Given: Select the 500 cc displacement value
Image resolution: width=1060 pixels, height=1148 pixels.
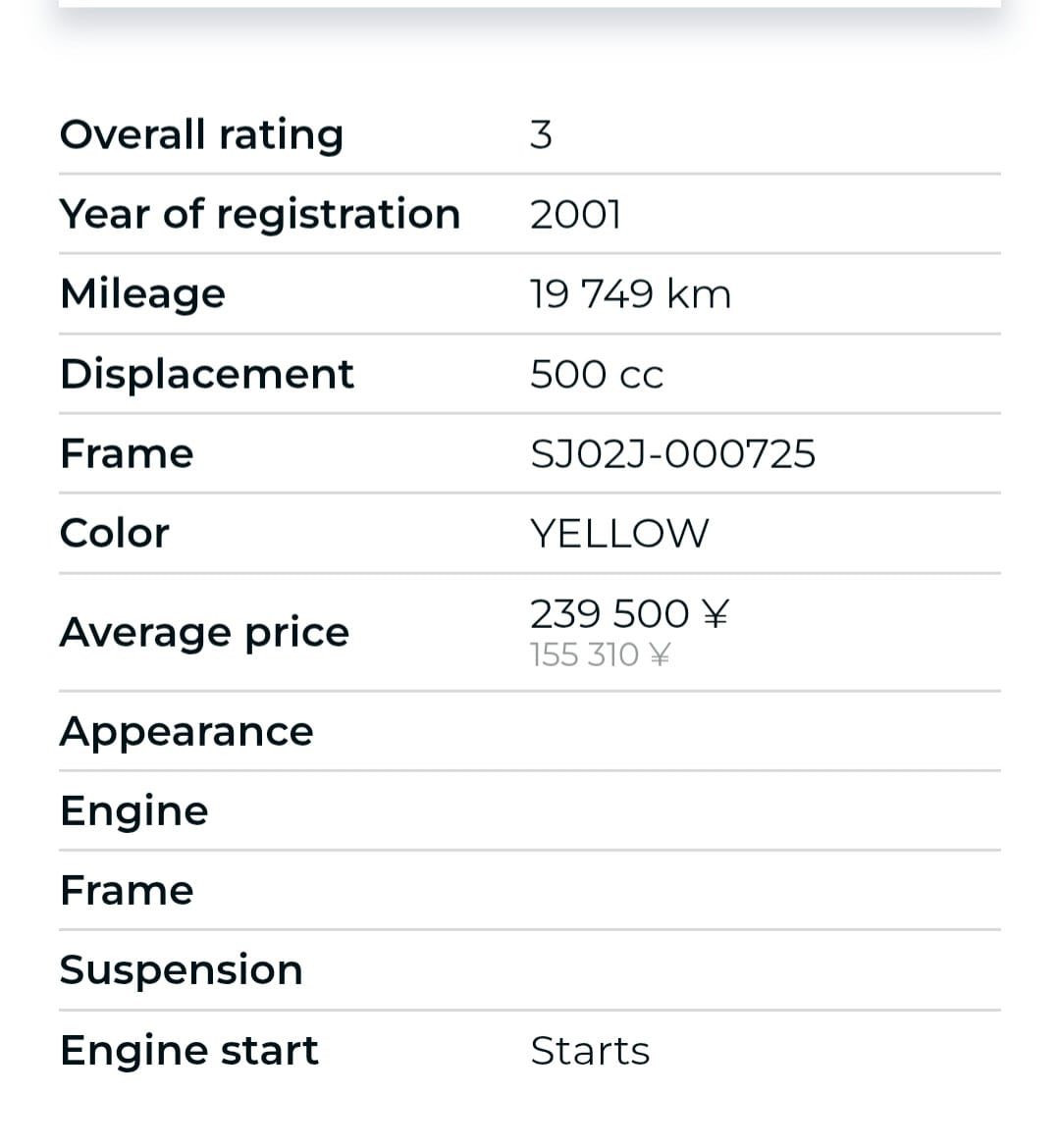Looking at the screenshot, I should click(x=597, y=374).
